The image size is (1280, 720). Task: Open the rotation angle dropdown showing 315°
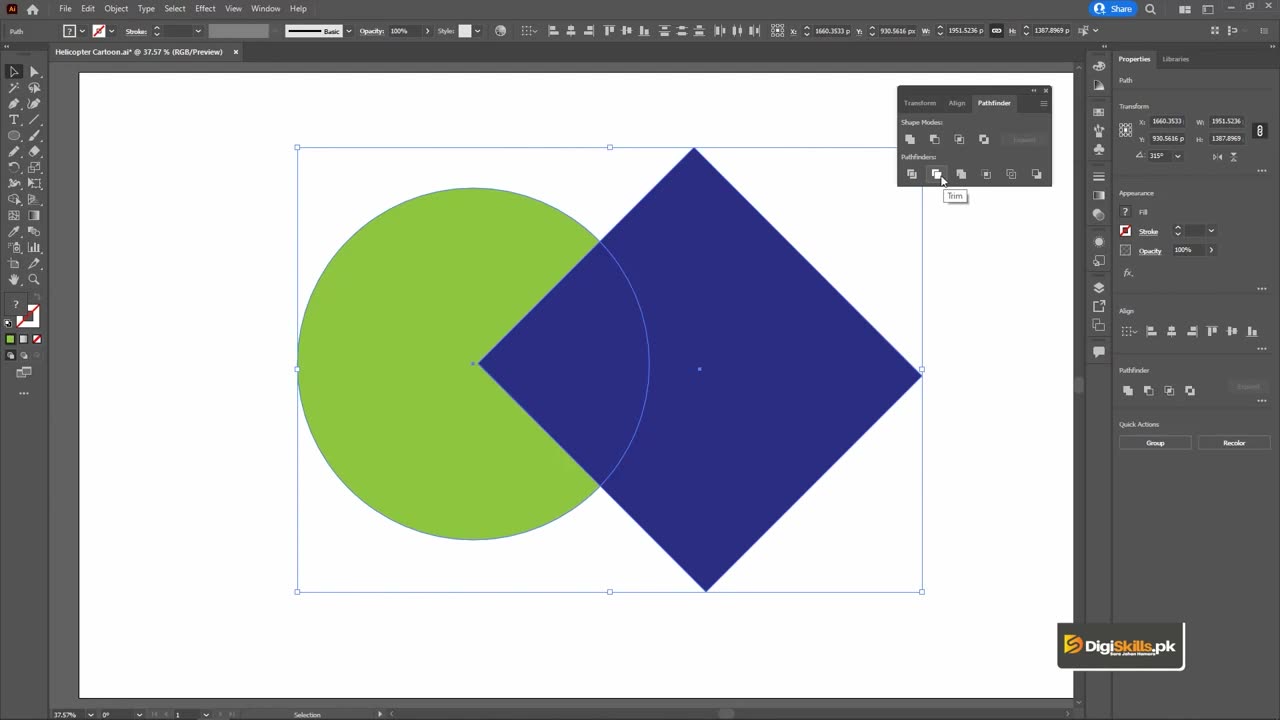pos(1177,156)
